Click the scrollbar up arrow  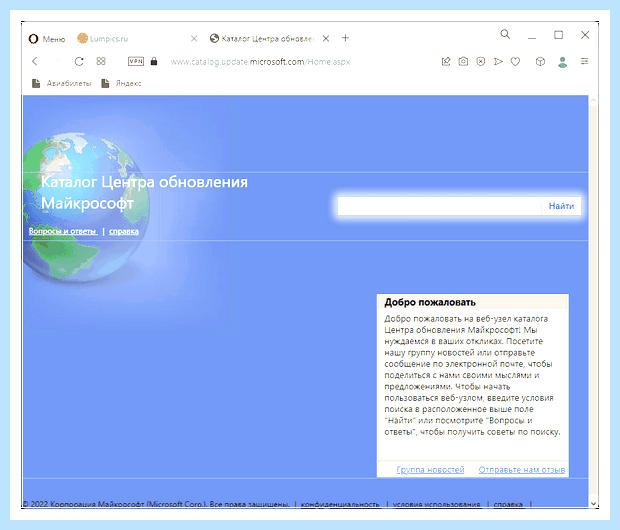click(593, 100)
